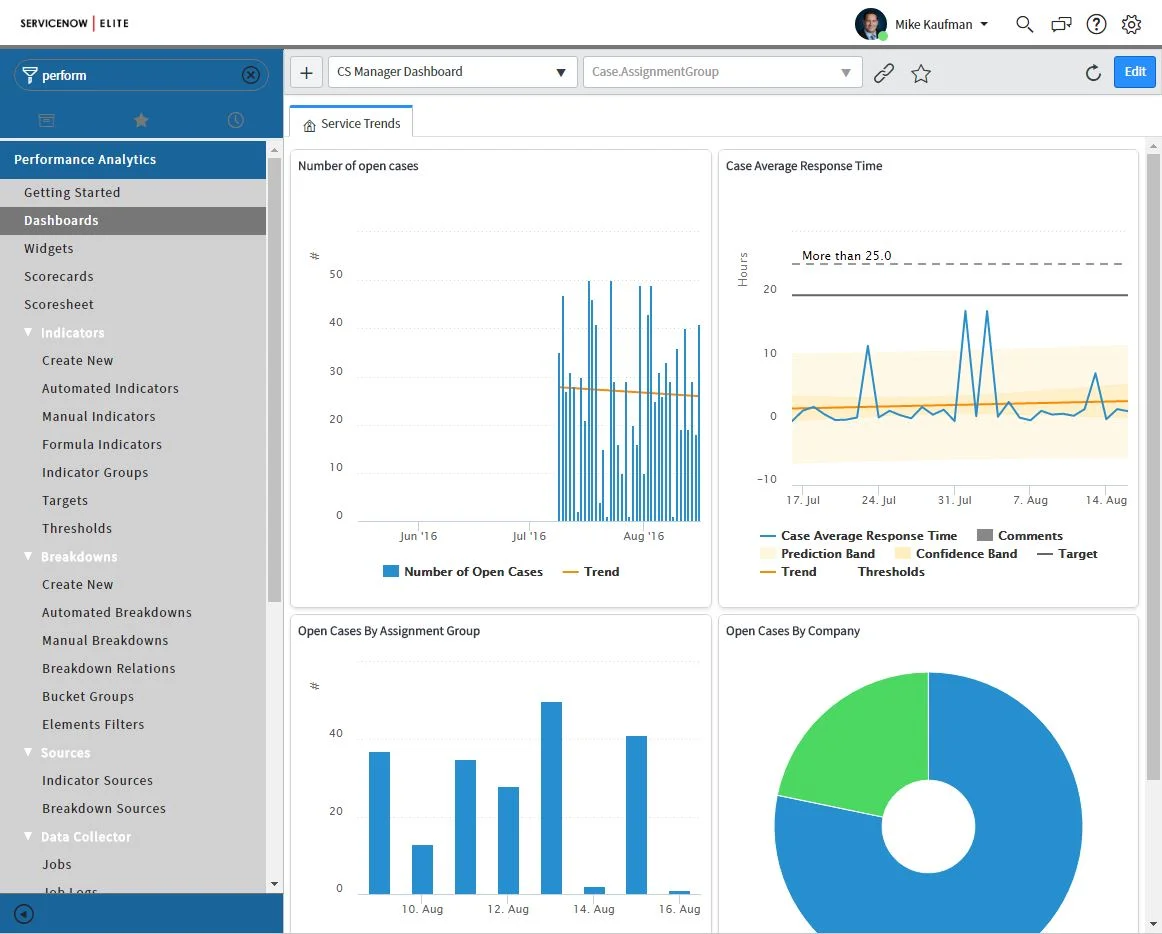
Task: Collapse the Indicators section
Action: [27, 332]
